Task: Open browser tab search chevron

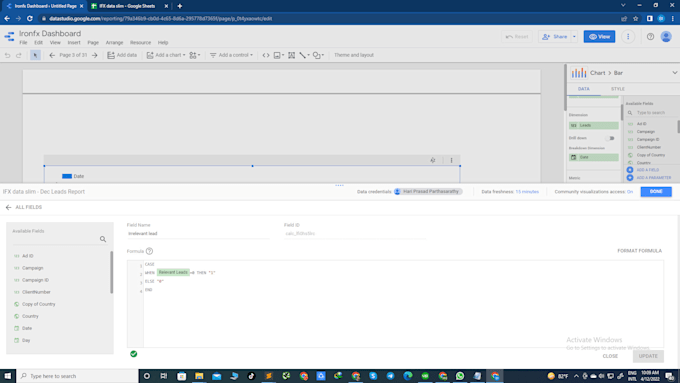Action: 623,6
